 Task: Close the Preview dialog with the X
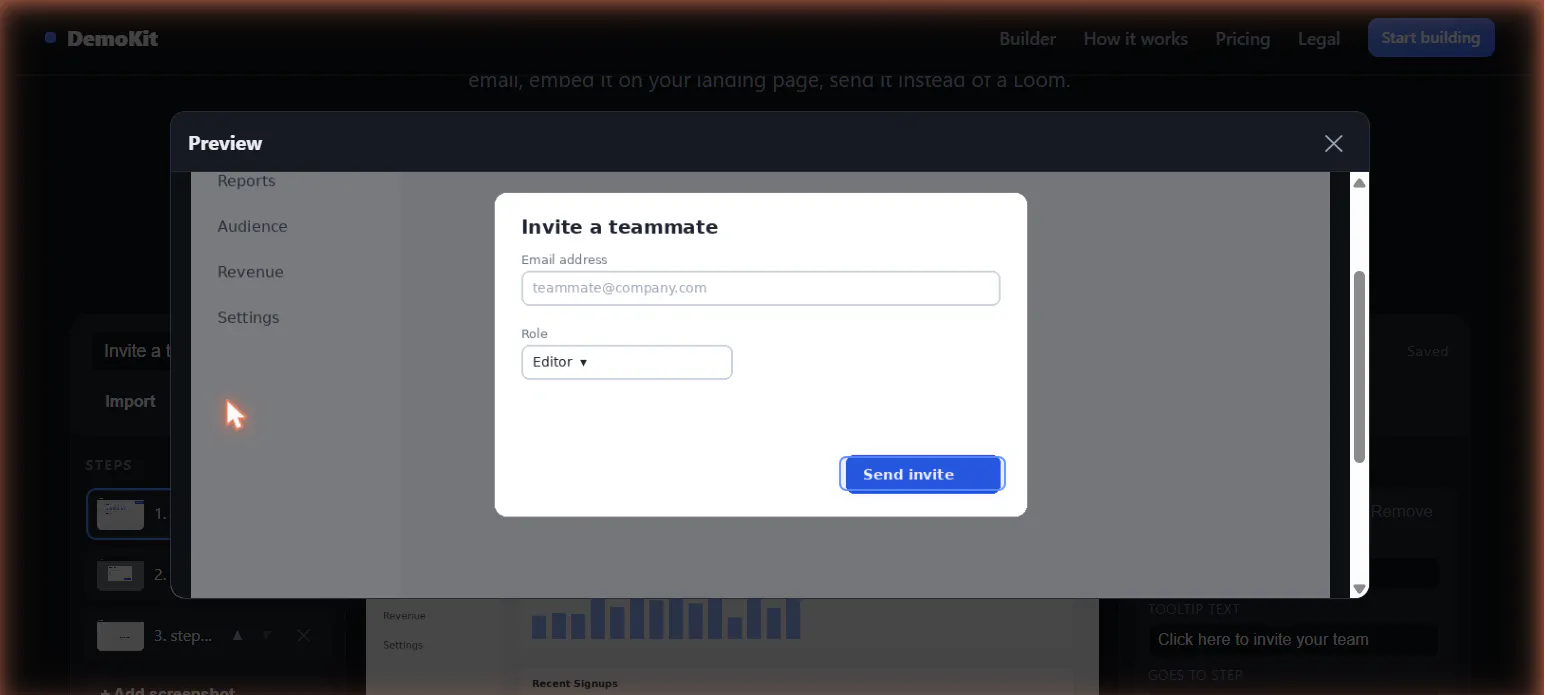pyautogui.click(x=1333, y=143)
